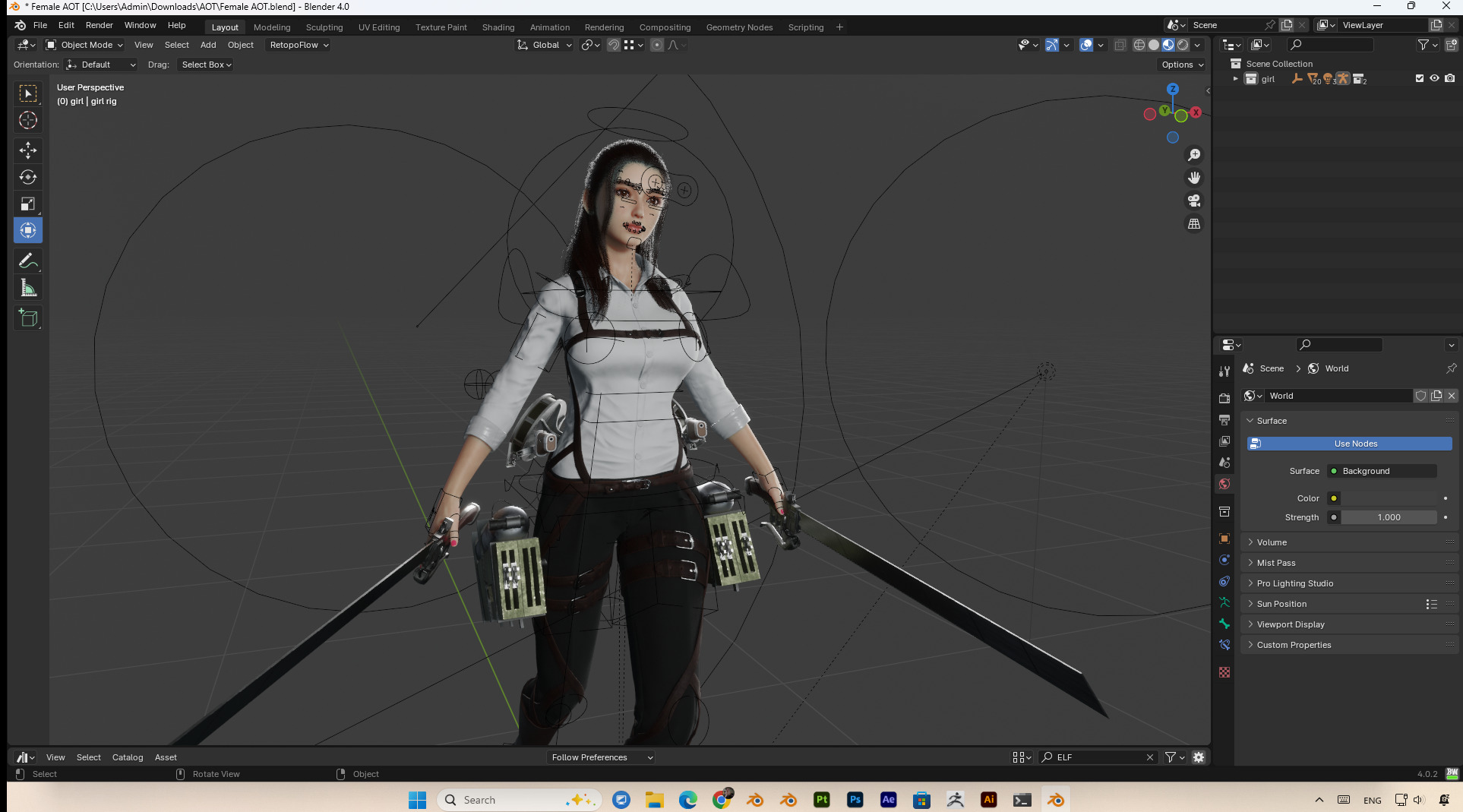This screenshot has width=1463, height=812.
Task: Open the Drag Select Box dropdown
Action: (x=206, y=65)
